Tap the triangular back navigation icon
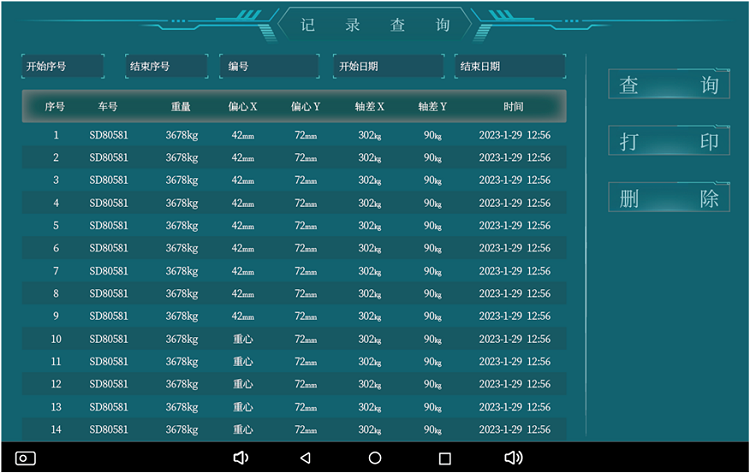This screenshot has width=750, height=473. pyautogui.click(x=305, y=458)
